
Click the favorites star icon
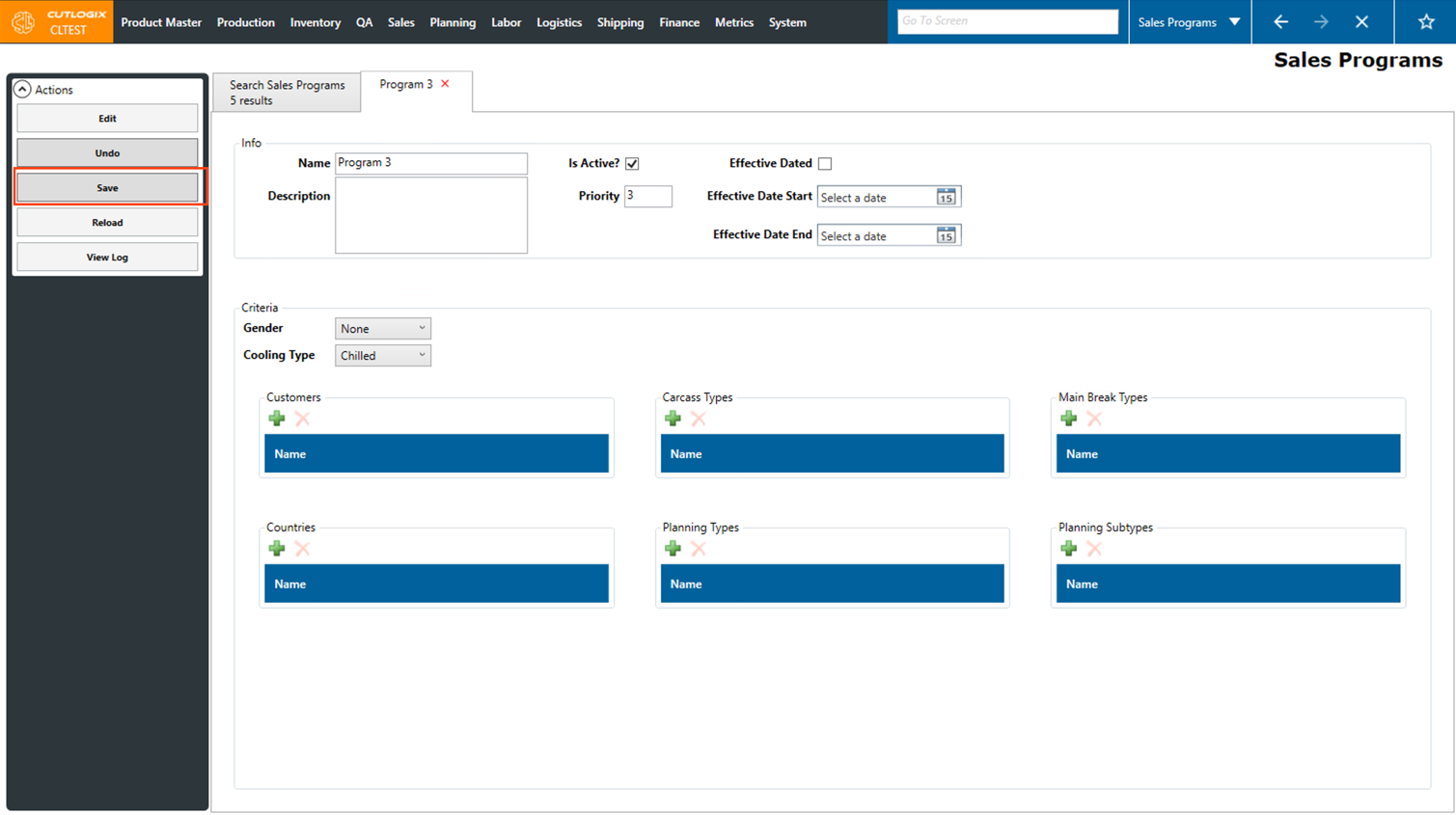[1425, 21]
